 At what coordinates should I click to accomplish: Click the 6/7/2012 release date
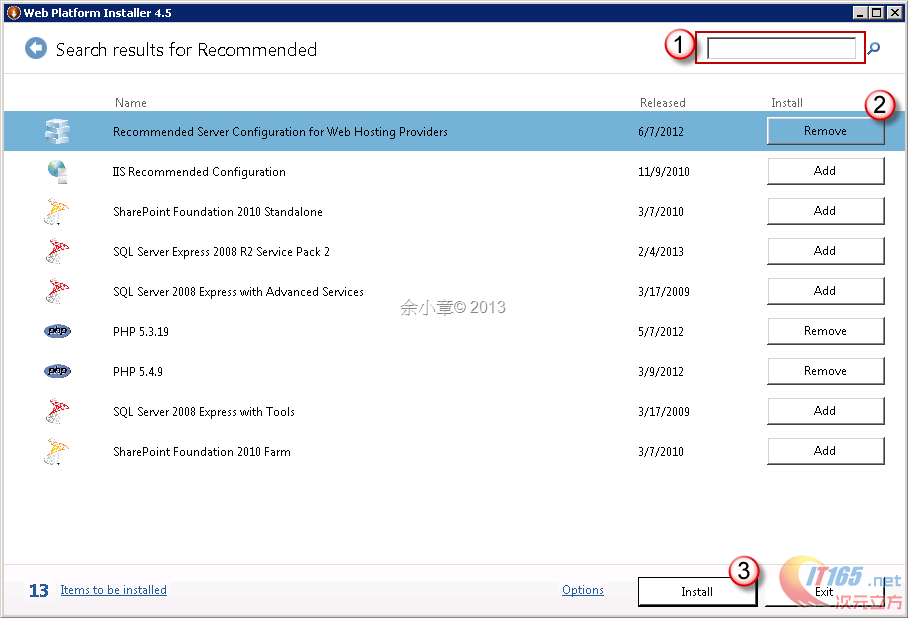[661, 131]
